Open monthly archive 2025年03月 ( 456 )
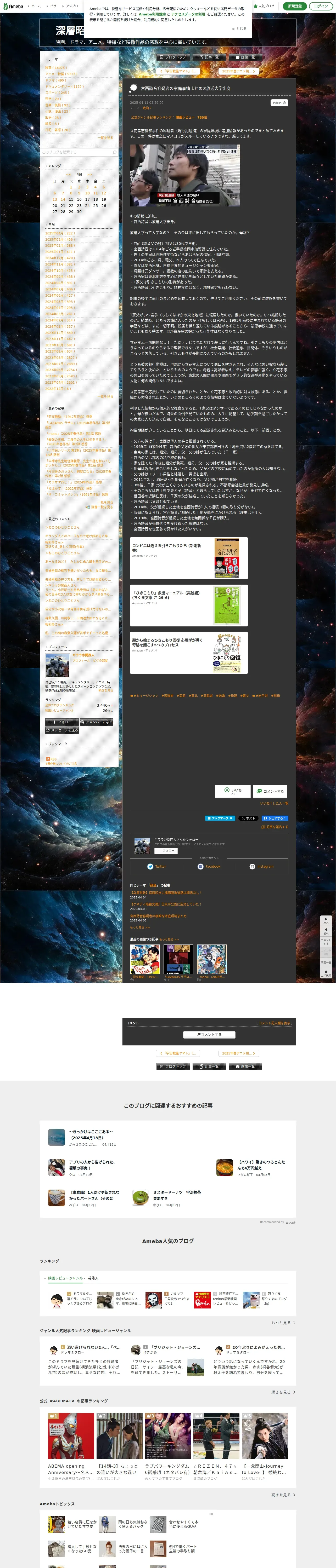Screen dimensions: 336x1568 [x=60, y=239]
